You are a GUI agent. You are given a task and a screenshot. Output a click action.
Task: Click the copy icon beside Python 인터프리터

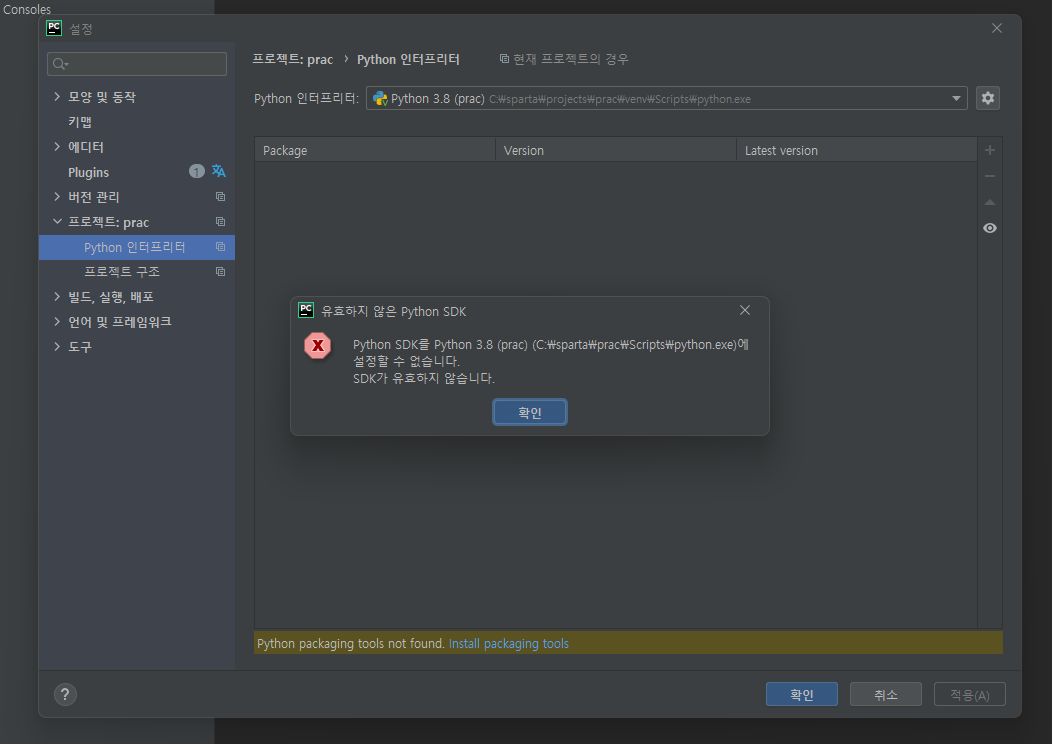point(220,247)
